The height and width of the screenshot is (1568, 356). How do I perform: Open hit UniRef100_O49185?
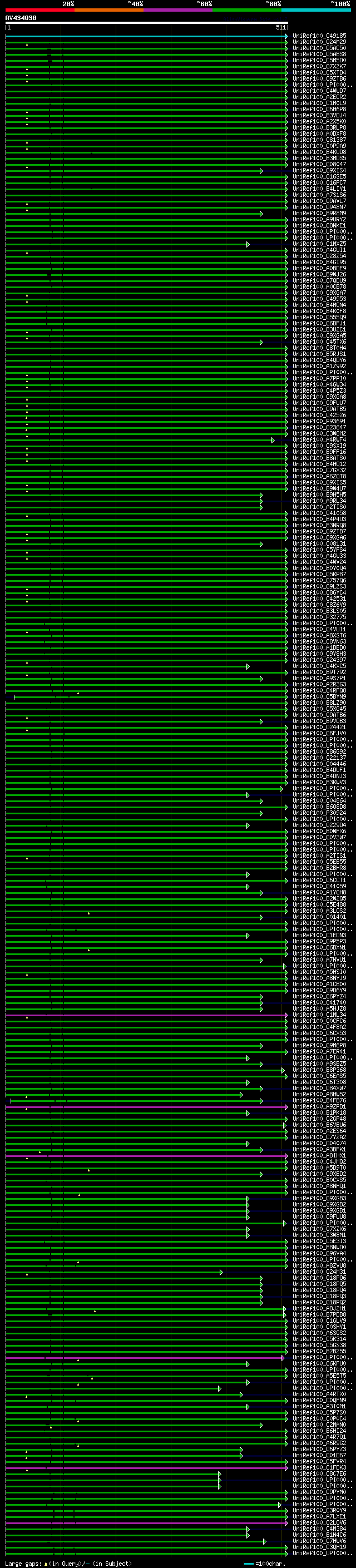(x=319, y=36)
